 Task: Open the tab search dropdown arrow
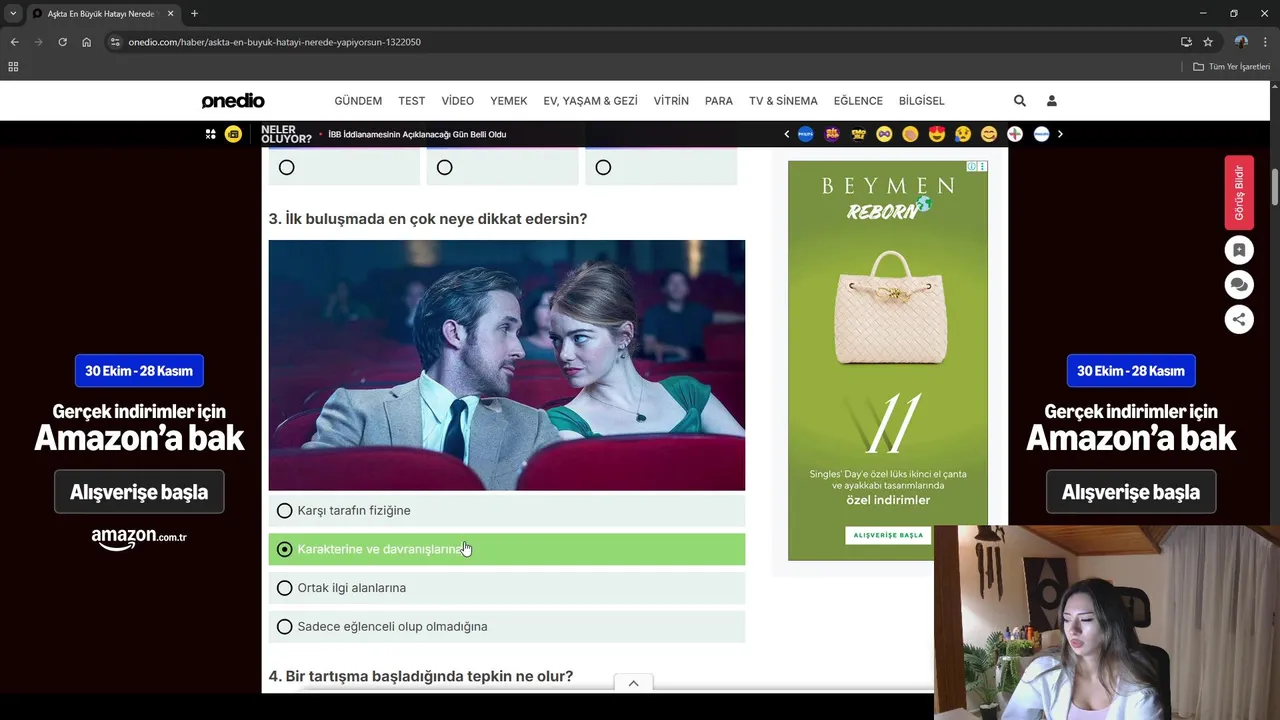click(x=13, y=14)
